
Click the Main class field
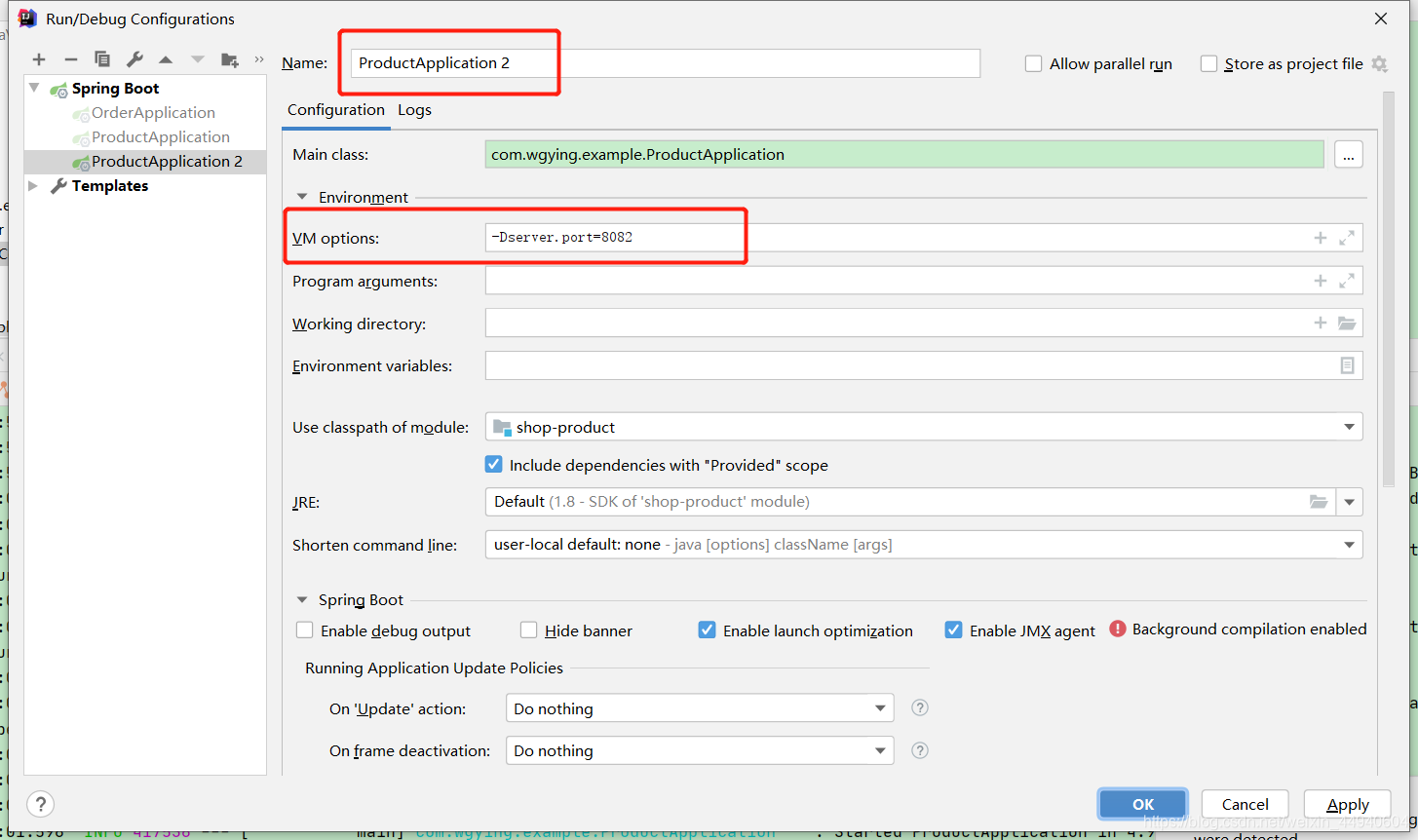tap(904, 155)
